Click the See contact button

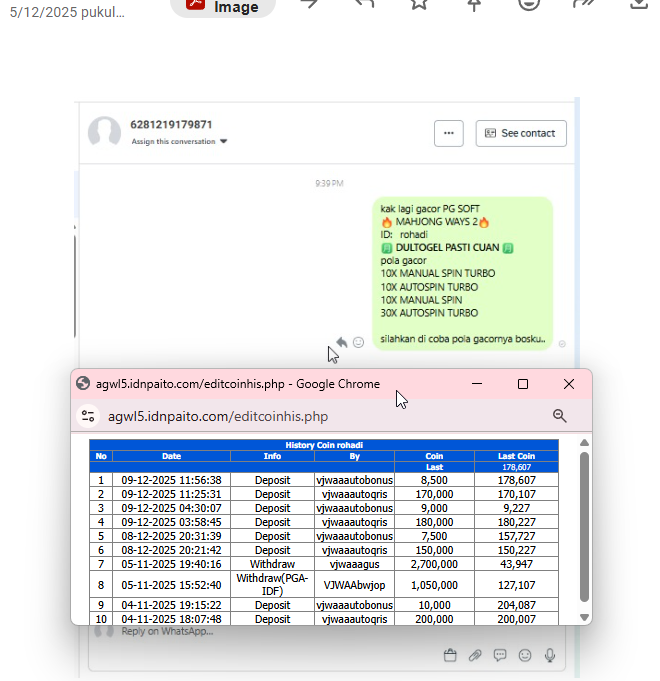pos(521,133)
